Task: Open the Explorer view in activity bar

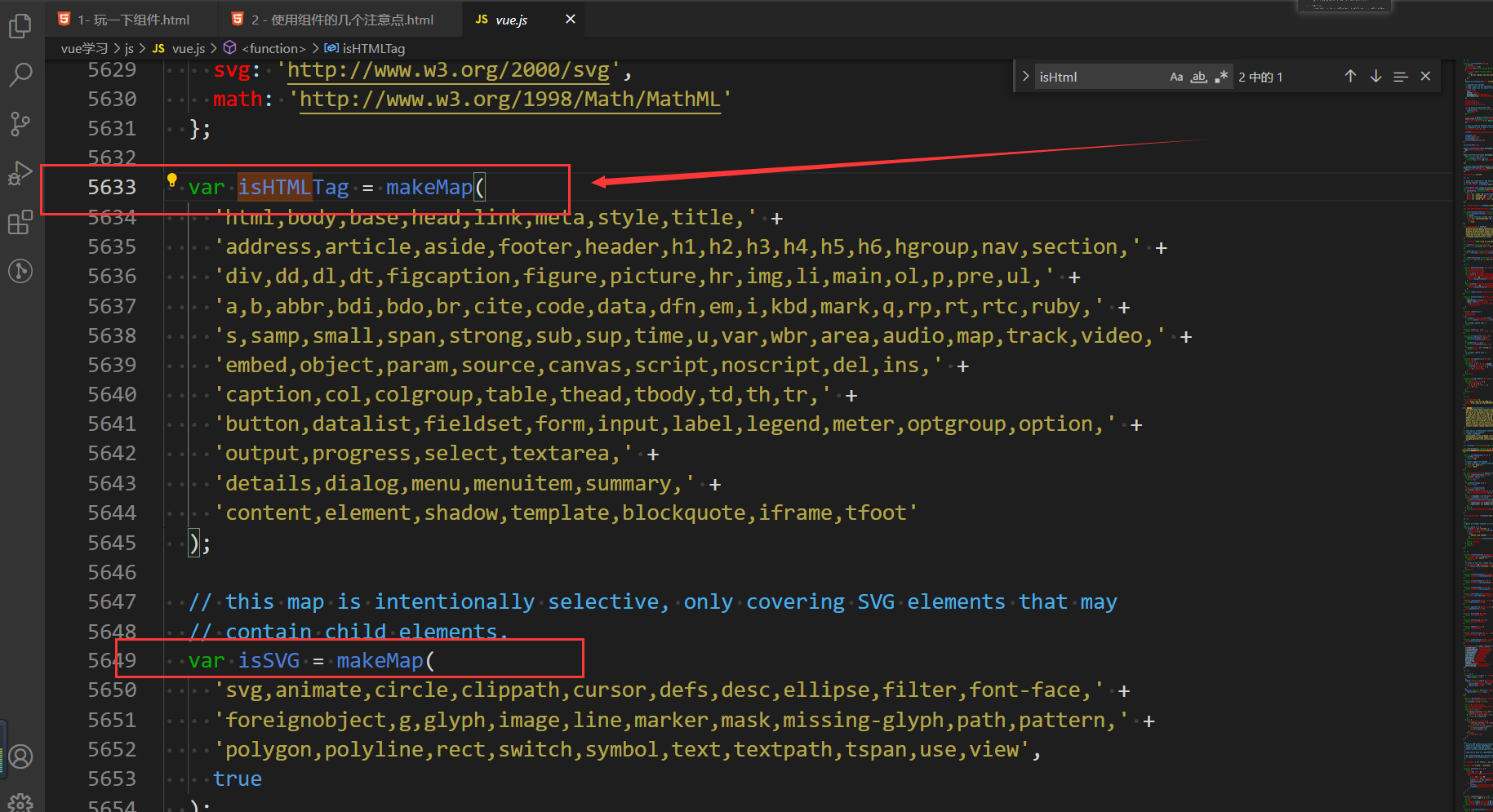Action: click(20, 26)
